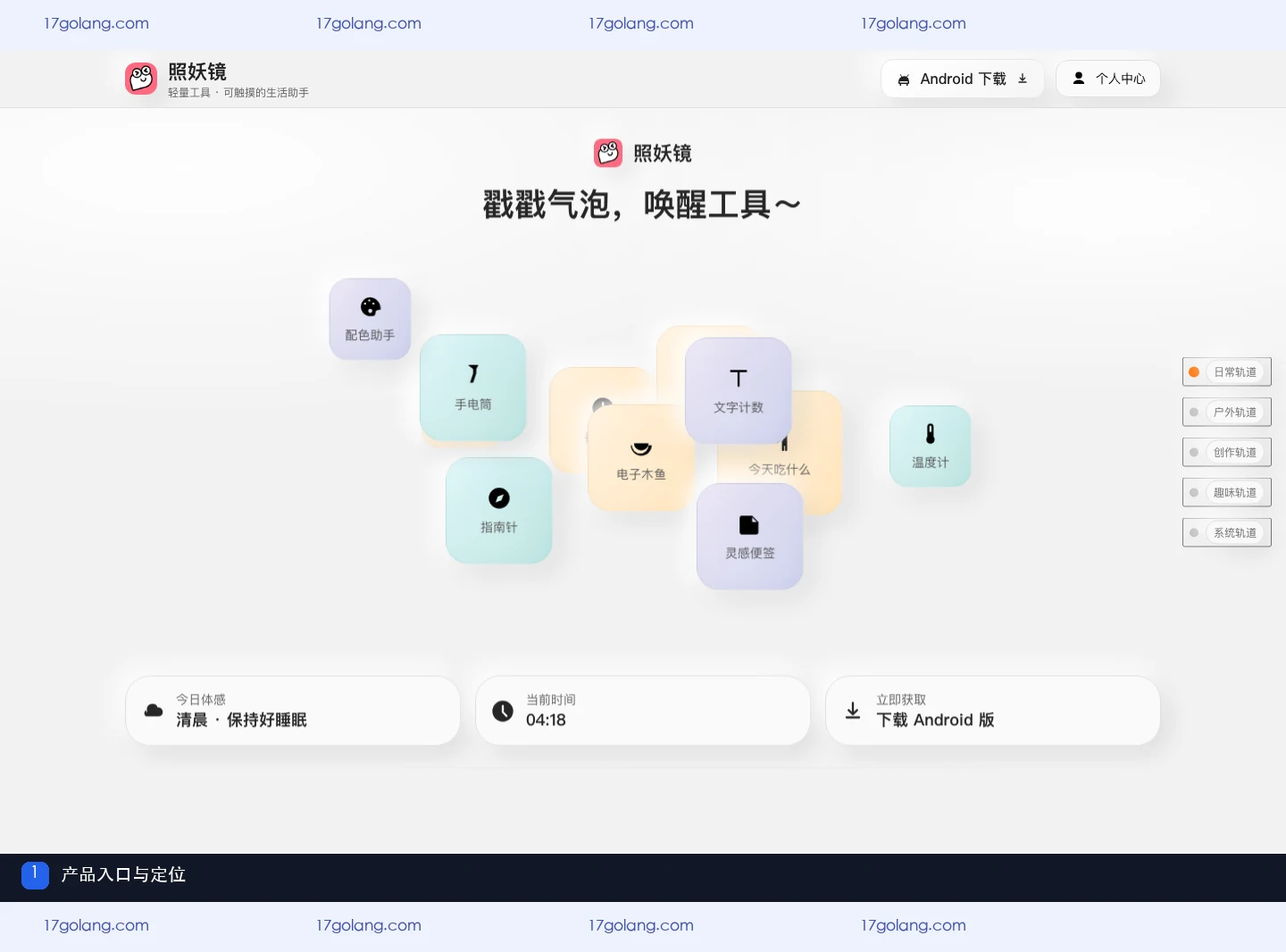Image resolution: width=1286 pixels, height=952 pixels.
Task: Click the 照妖镜 title in the header
Action: coord(197,71)
